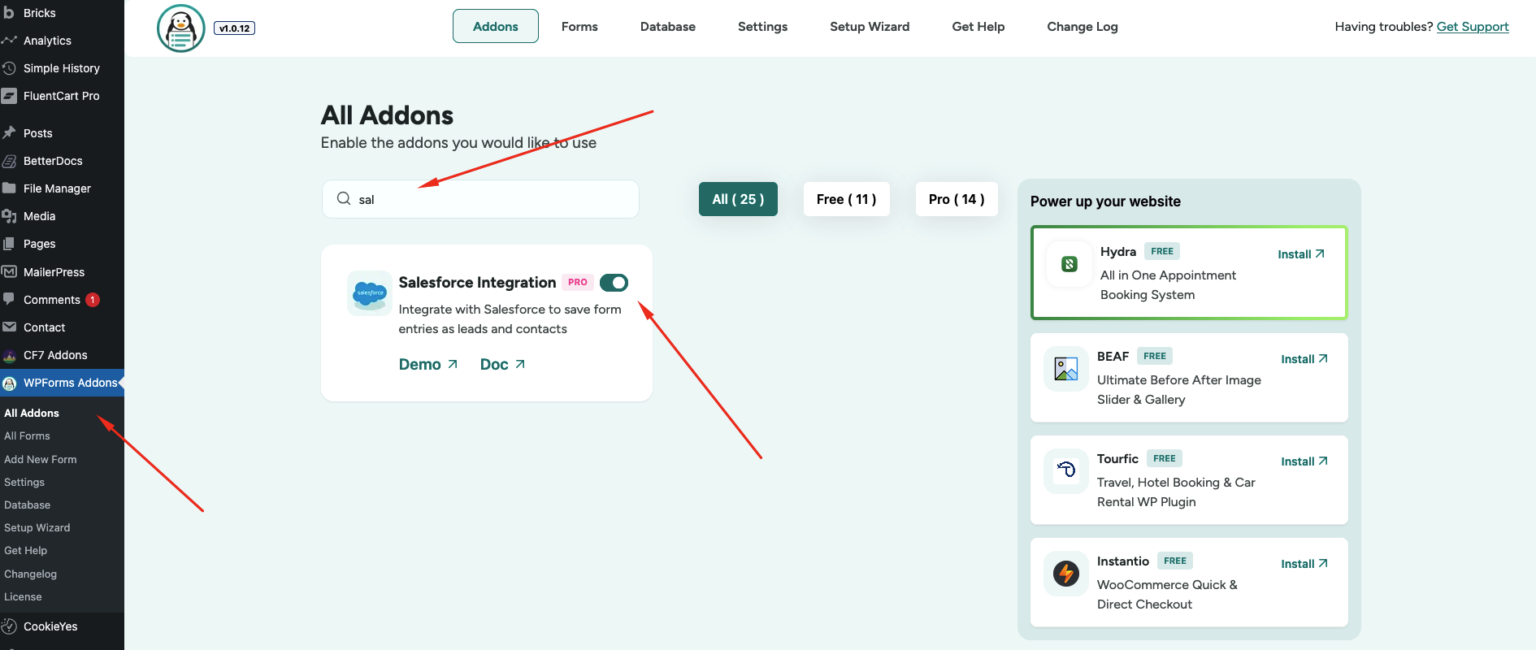Click the Get Support link
Screen dimensions: 1536x650
tap(1473, 27)
